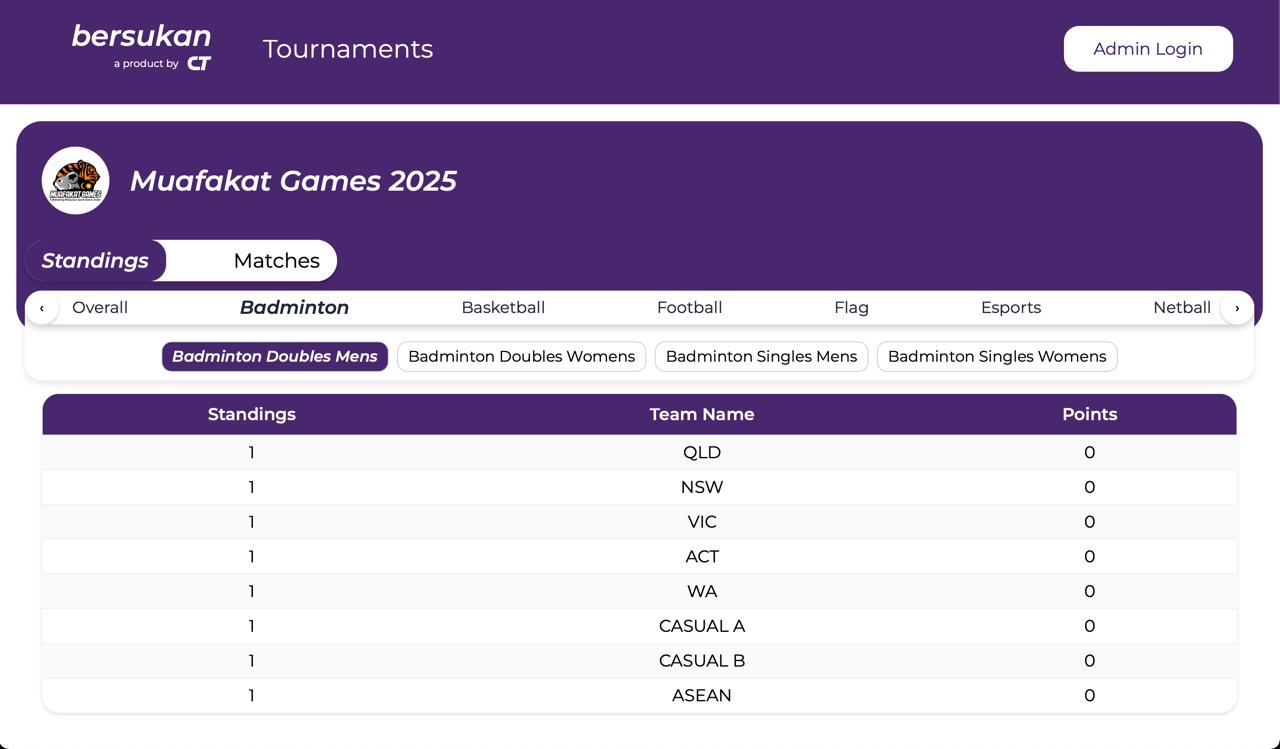
Task: Go to the Flag tab
Action: [x=851, y=308]
